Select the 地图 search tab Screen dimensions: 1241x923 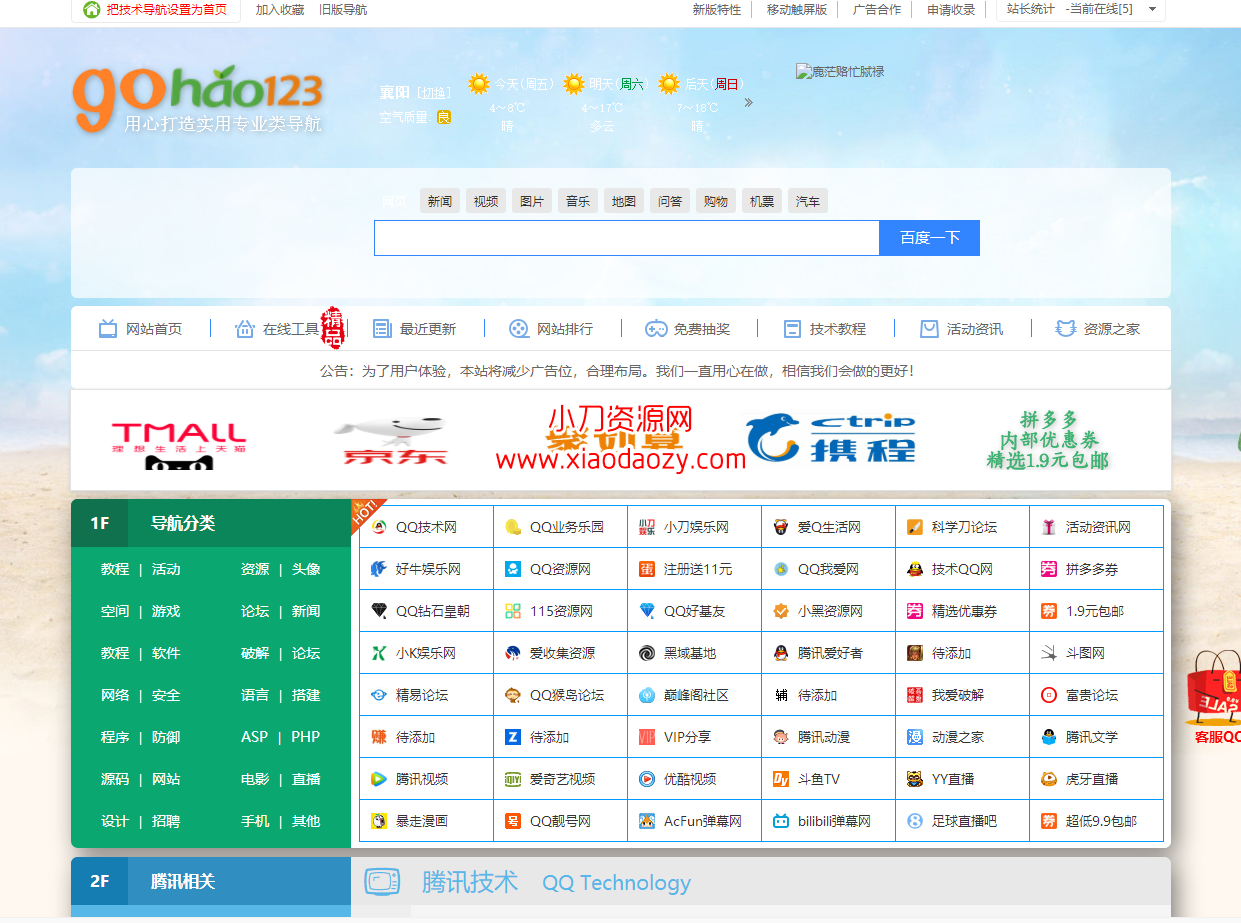click(624, 201)
